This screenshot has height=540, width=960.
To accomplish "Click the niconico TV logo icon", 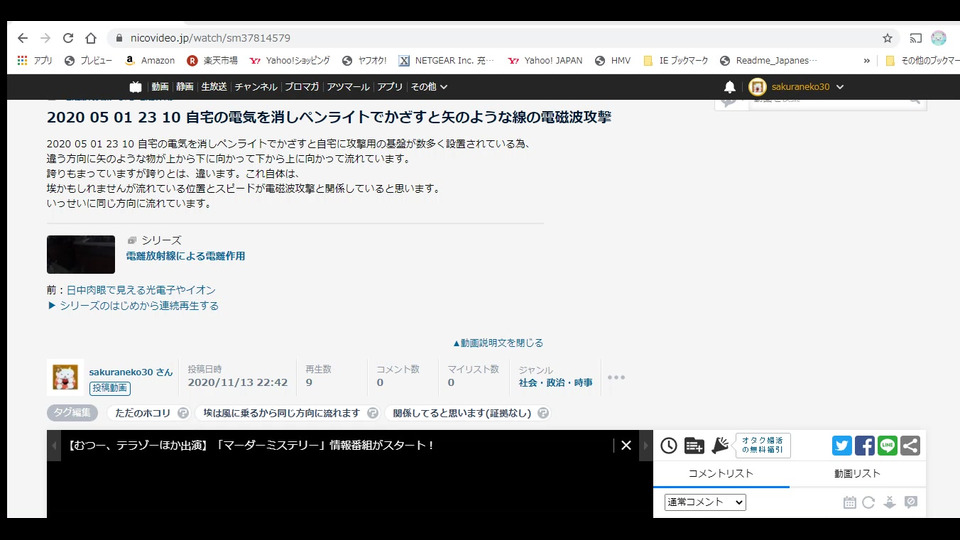I will [135, 87].
